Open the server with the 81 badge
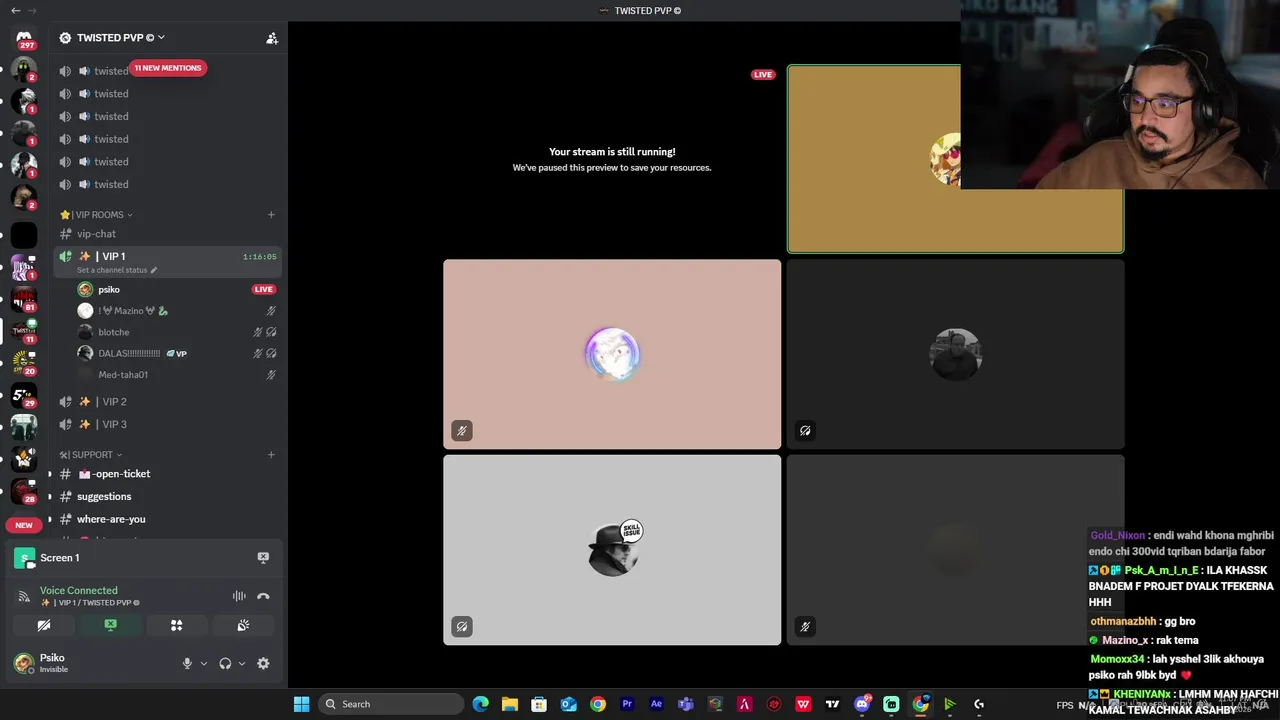Screen dimensions: 1280x720 tap(24, 299)
